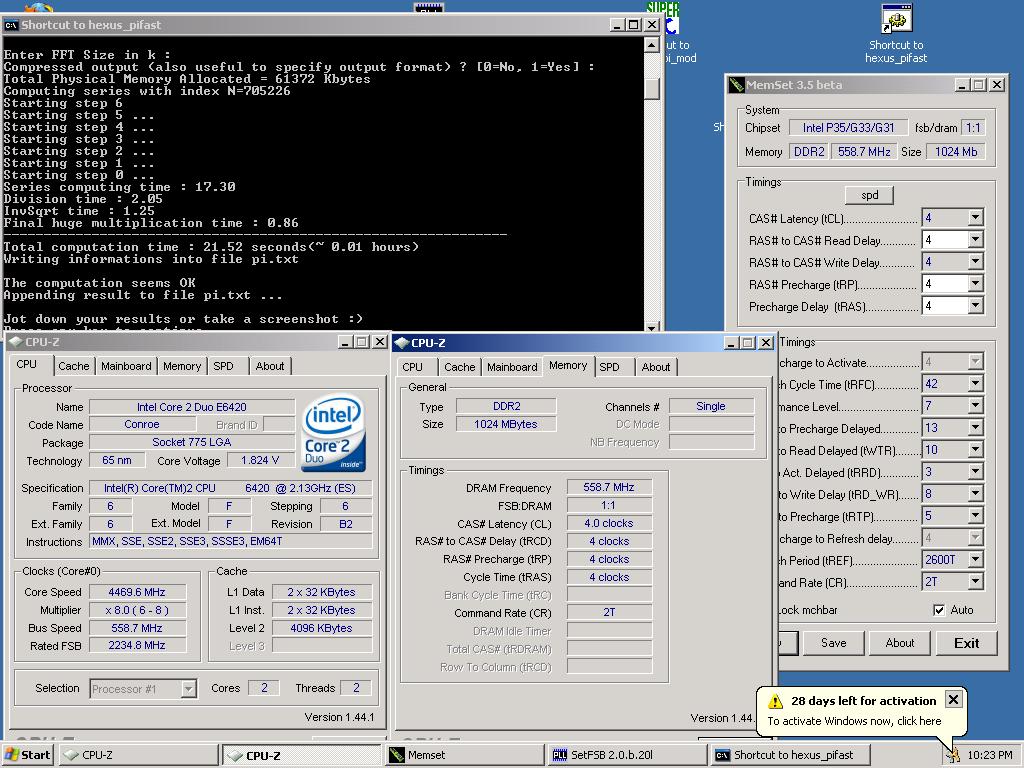1024x768 pixels.
Task: Open Cache tab in left CPU-Z
Action: [74, 366]
